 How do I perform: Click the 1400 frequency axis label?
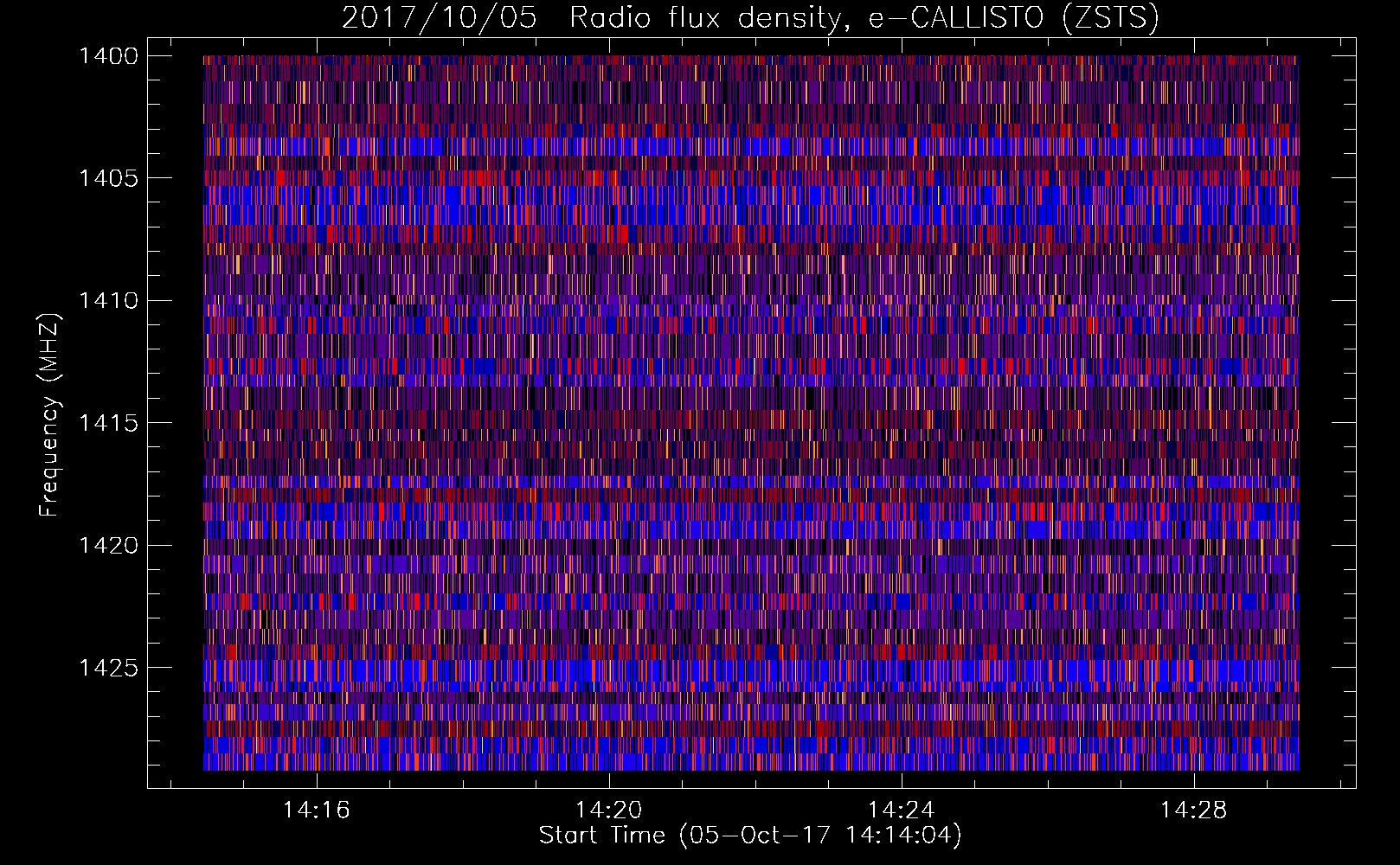108,56
